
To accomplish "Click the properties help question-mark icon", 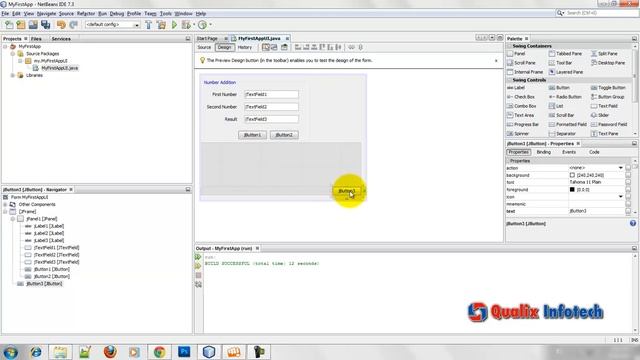I will [633, 223].
